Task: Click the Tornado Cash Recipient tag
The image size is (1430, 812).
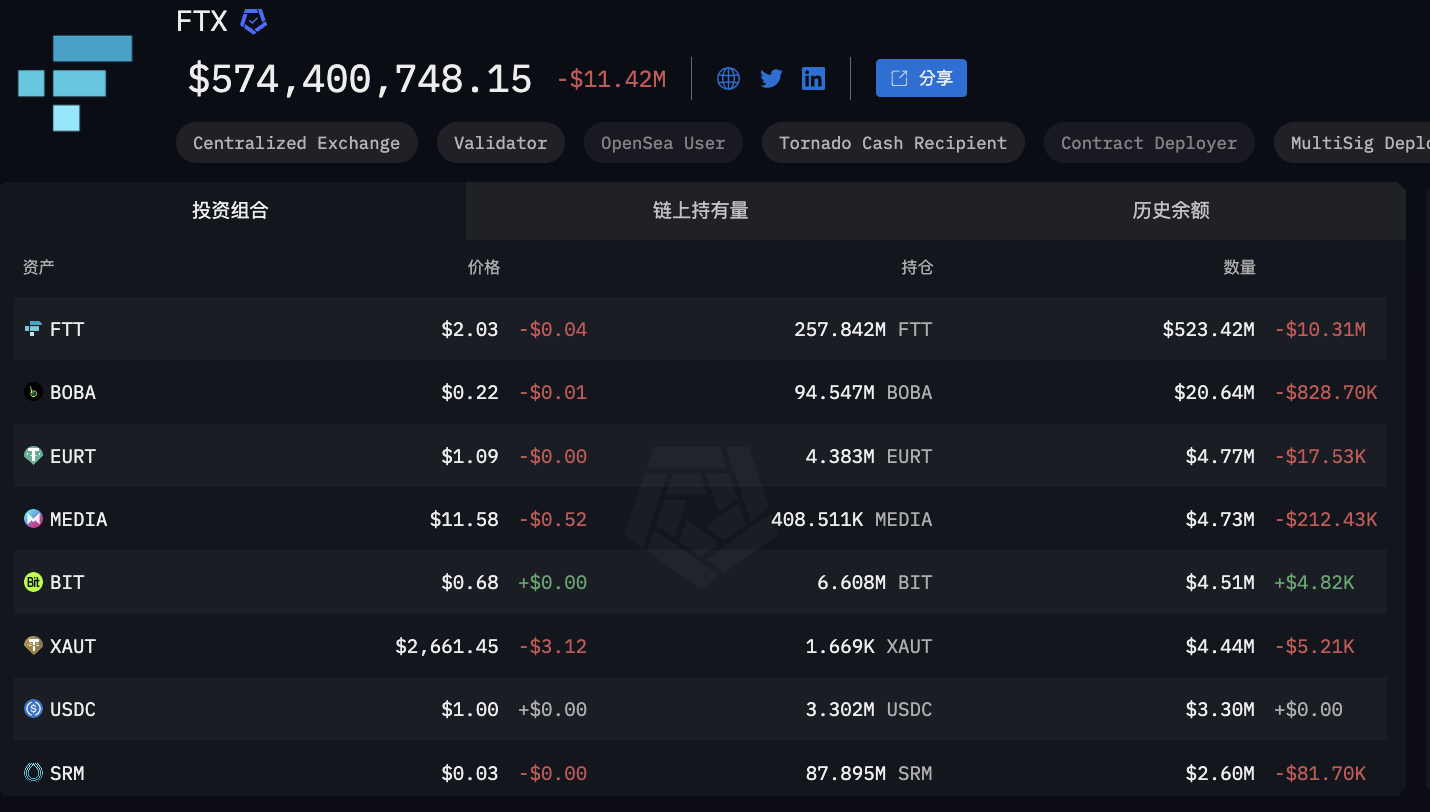Action: pos(893,142)
